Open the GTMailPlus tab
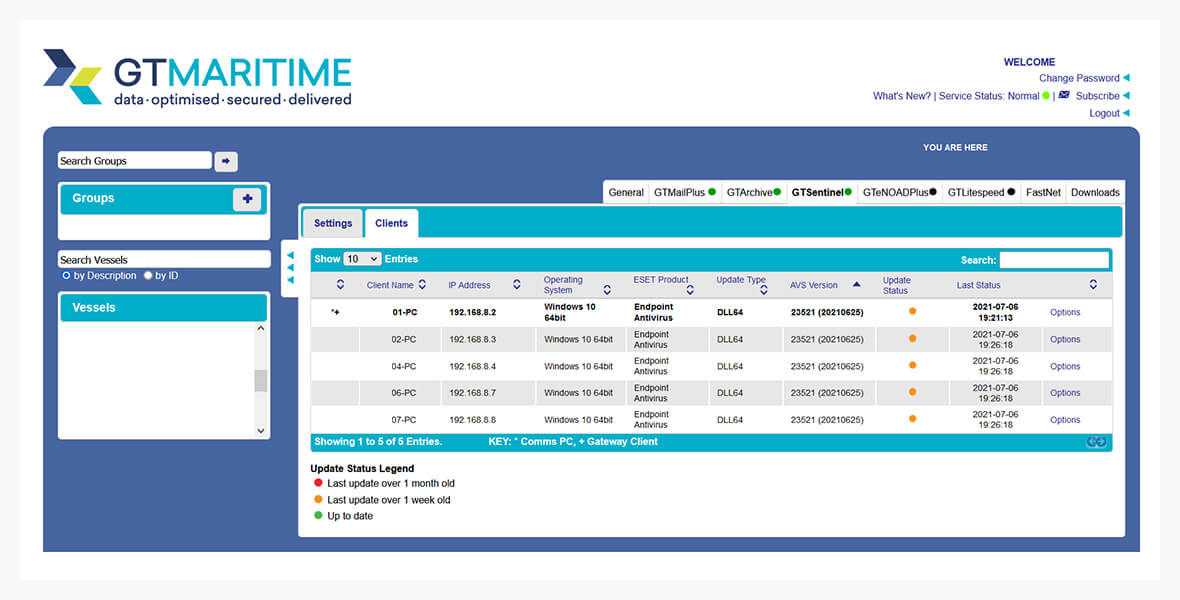 pos(684,192)
